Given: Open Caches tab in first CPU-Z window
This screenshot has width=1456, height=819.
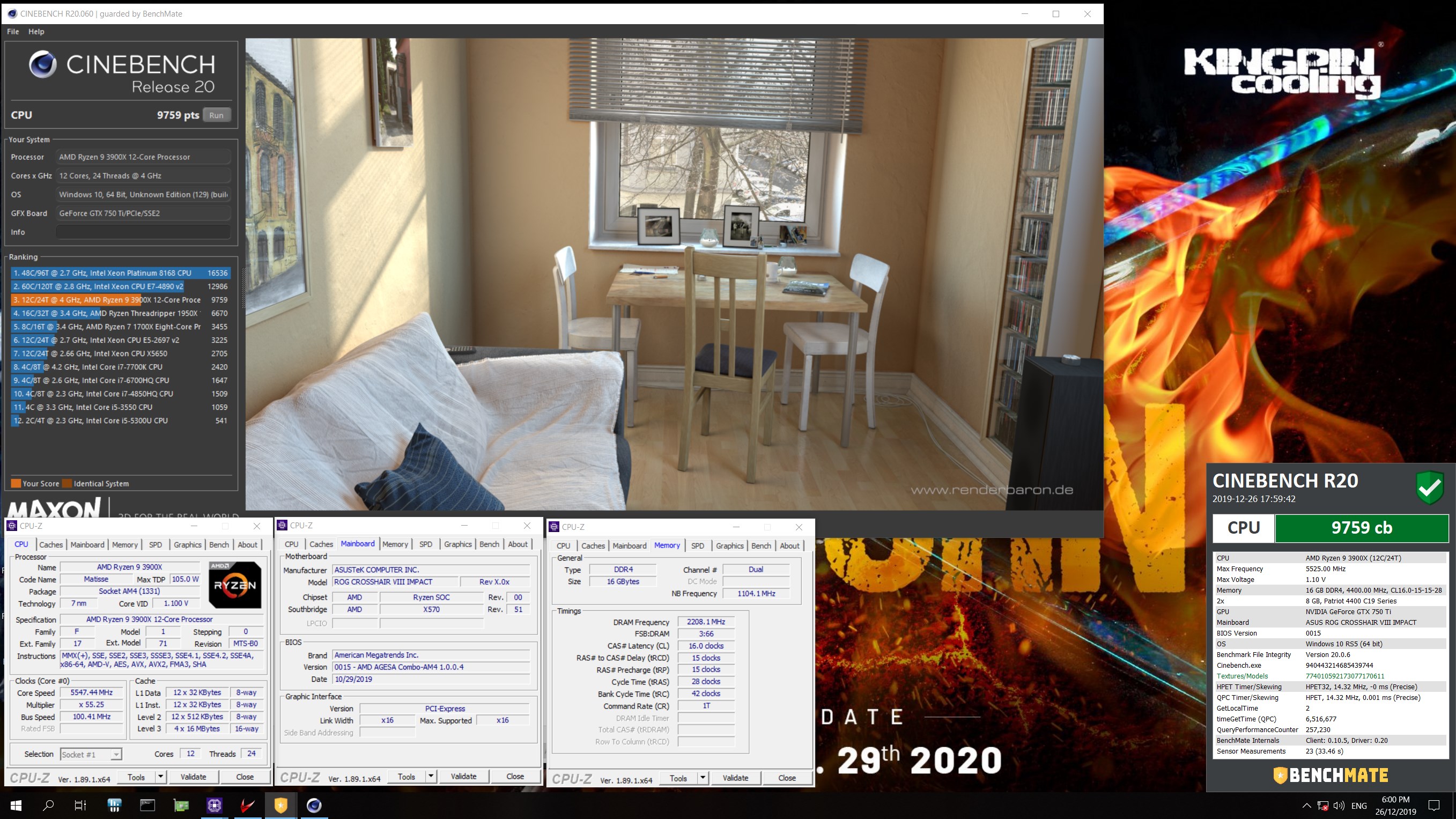Looking at the screenshot, I should (51, 544).
